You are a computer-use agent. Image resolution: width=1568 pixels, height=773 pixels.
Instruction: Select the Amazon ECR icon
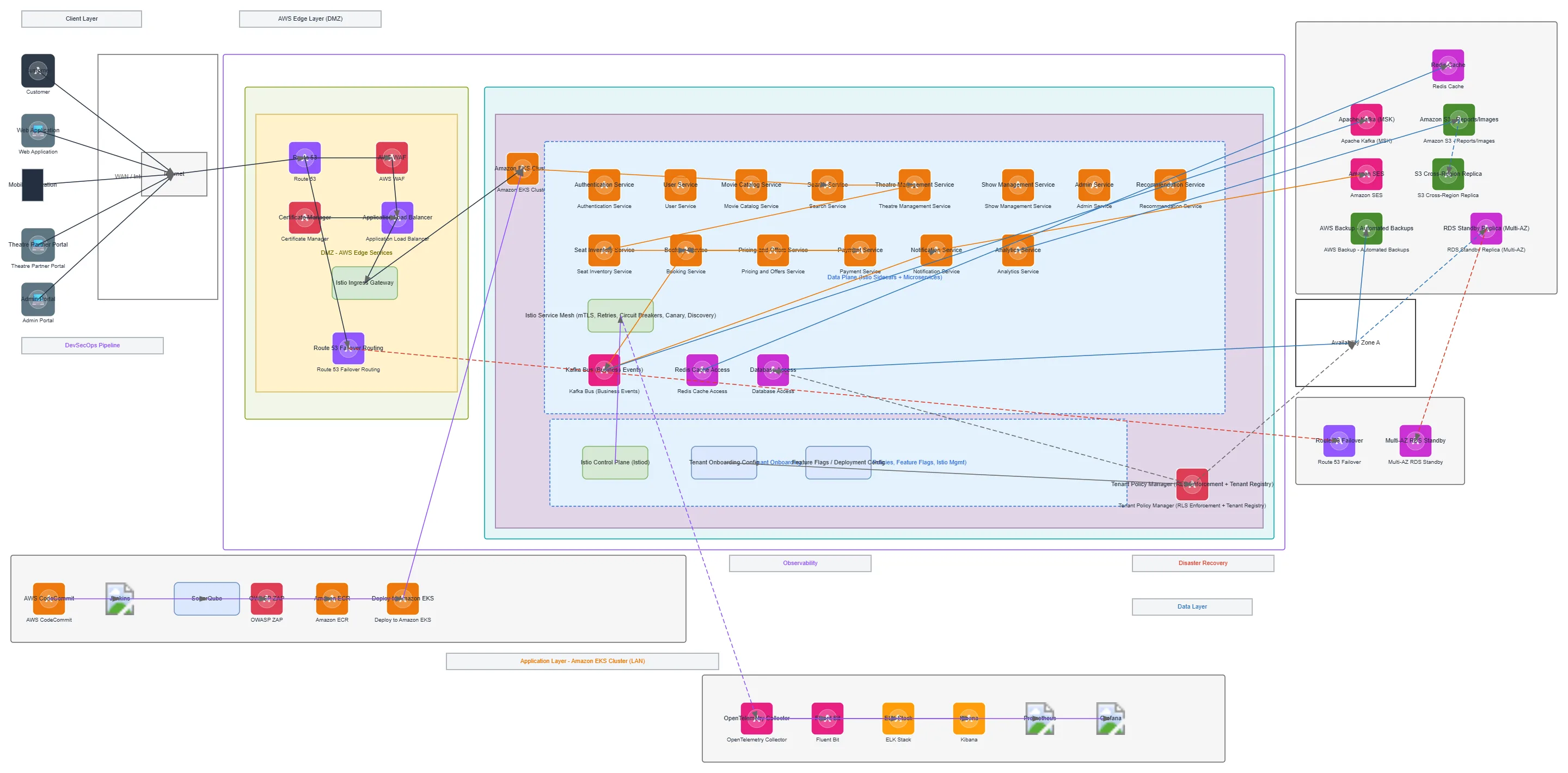pos(332,599)
